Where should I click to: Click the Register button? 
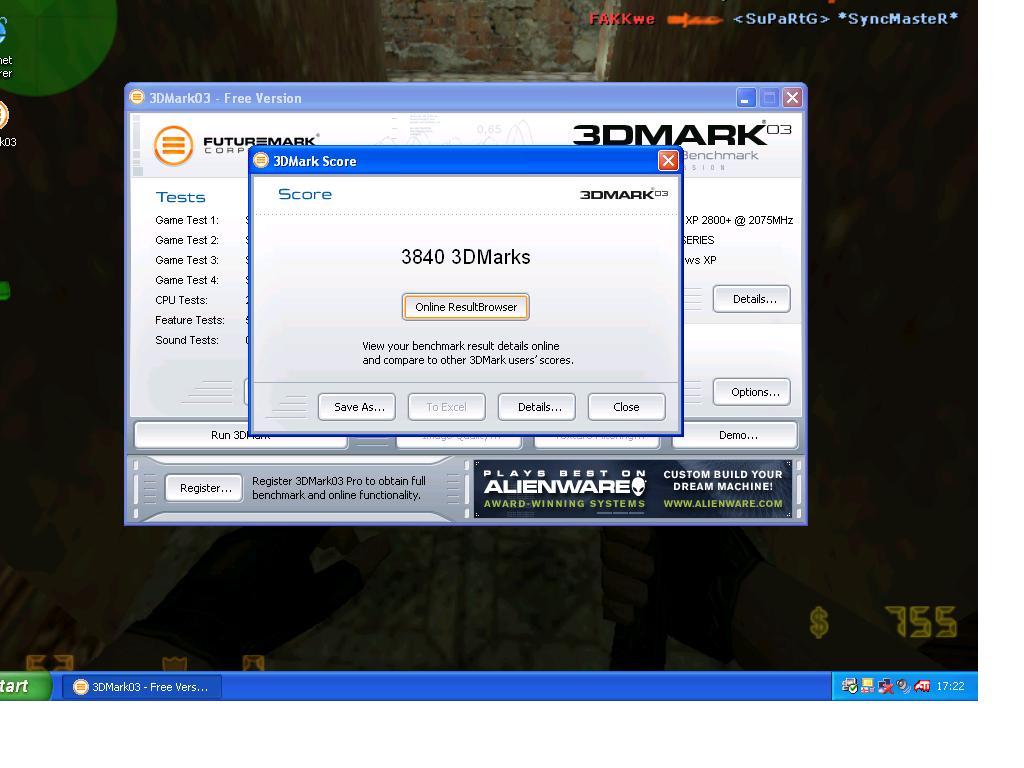204,488
